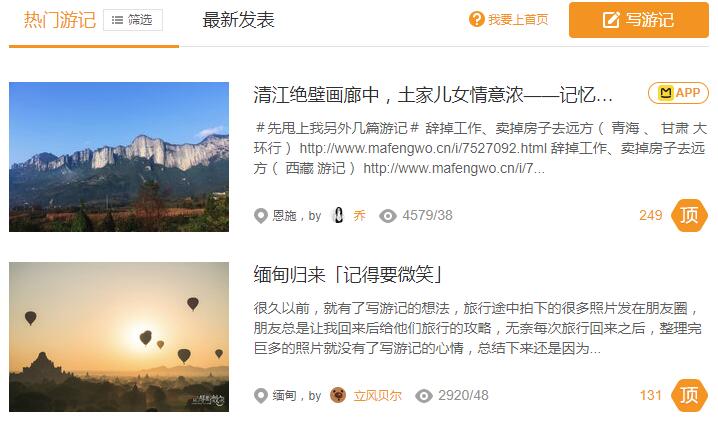Click the 写游记 write button
Image resolution: width=718 pixels, height=428 pixels.
click(x=639, y=20)
